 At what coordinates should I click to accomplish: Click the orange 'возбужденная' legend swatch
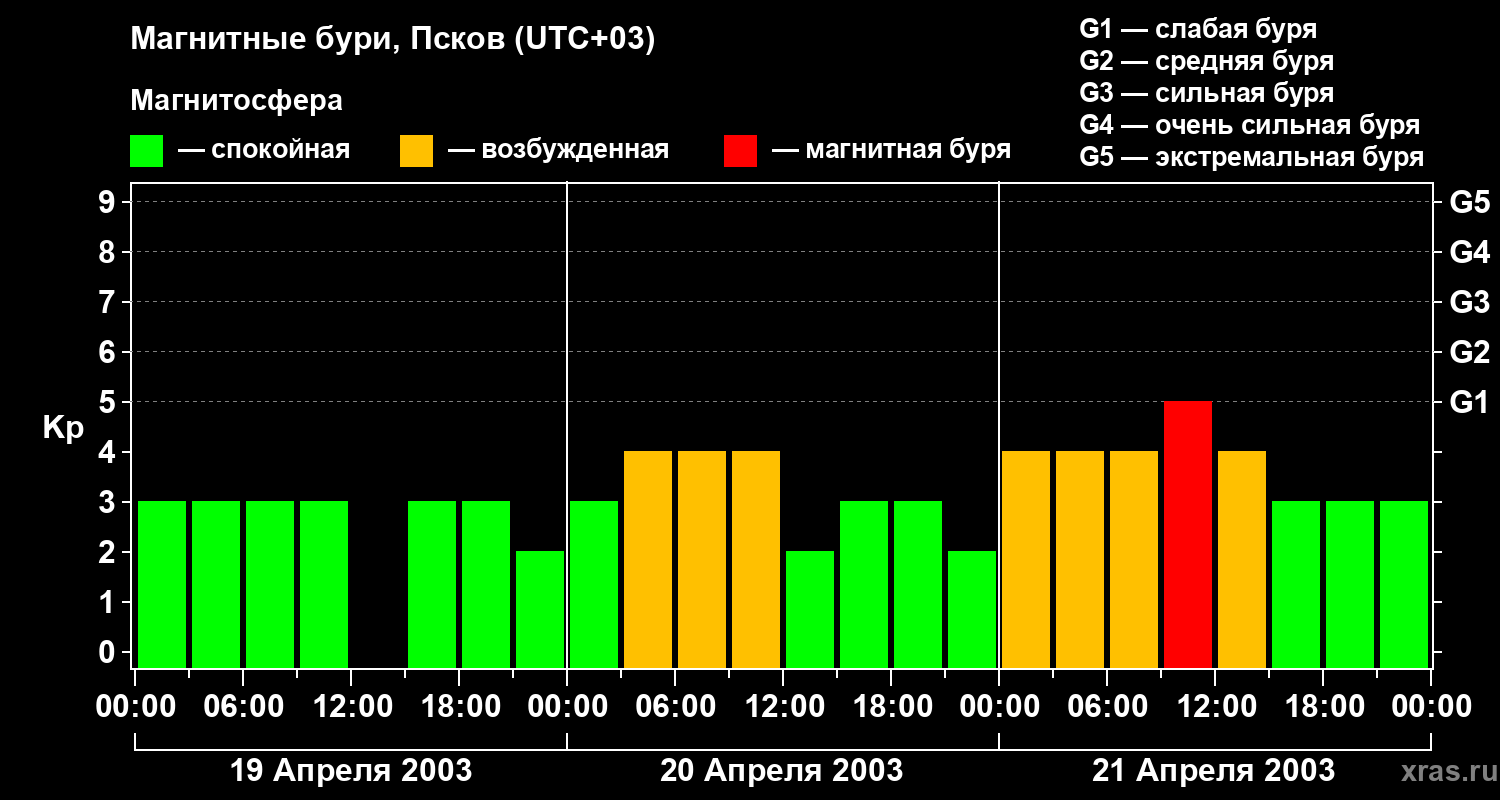click(x=416, y=150)
